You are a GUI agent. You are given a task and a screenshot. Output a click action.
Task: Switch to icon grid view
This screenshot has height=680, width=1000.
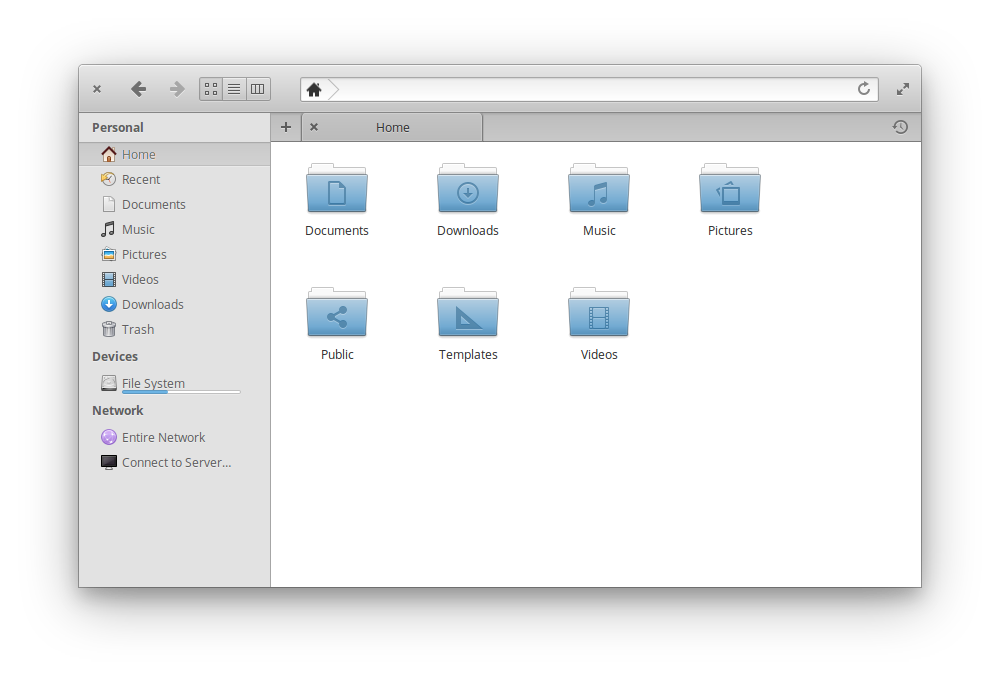(211, 89)
